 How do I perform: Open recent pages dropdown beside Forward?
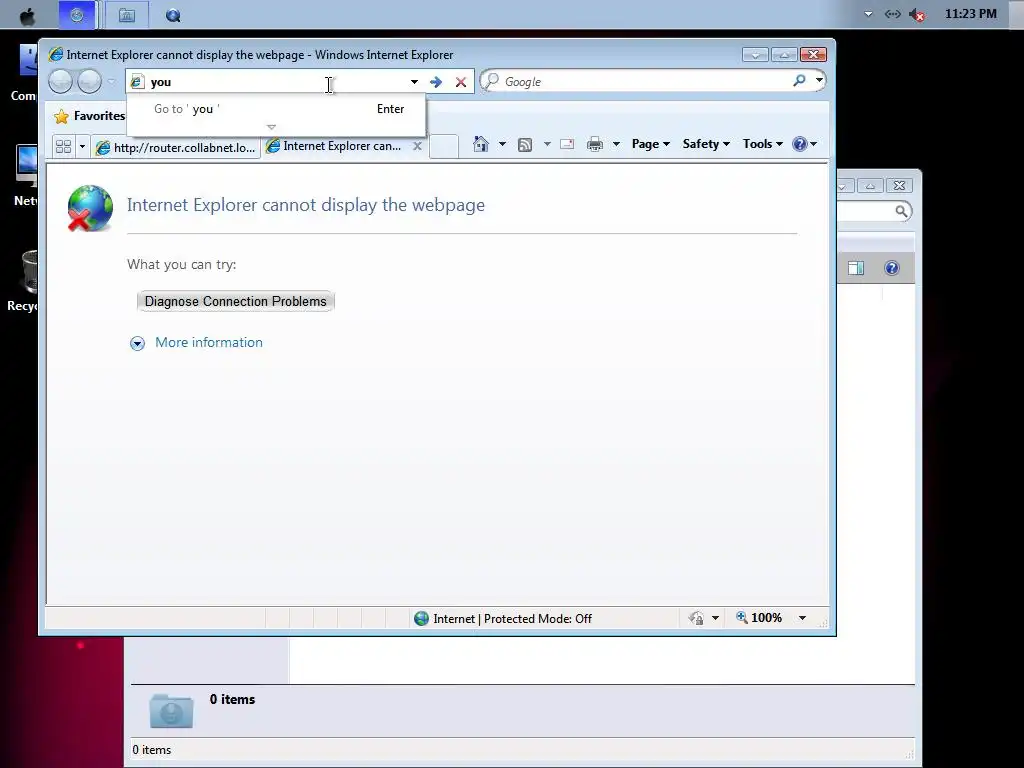[112, 82]
